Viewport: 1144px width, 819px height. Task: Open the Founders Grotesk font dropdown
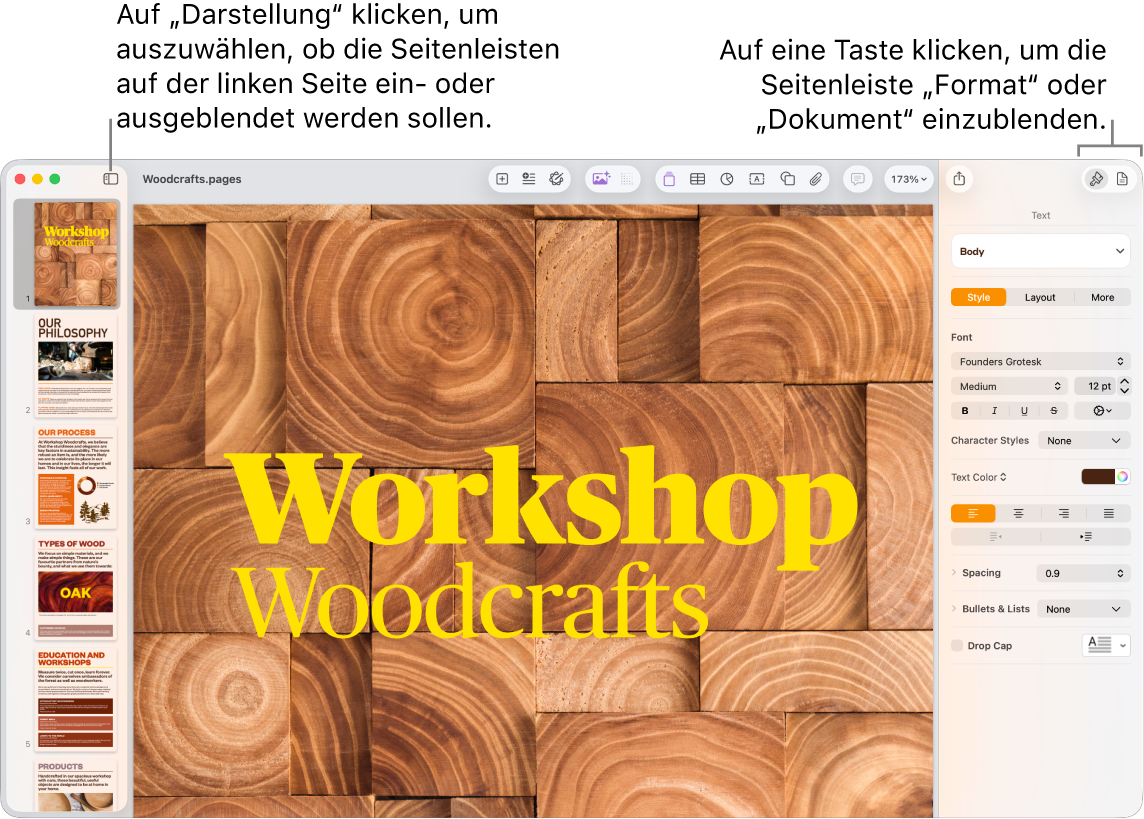point(1040,362)
